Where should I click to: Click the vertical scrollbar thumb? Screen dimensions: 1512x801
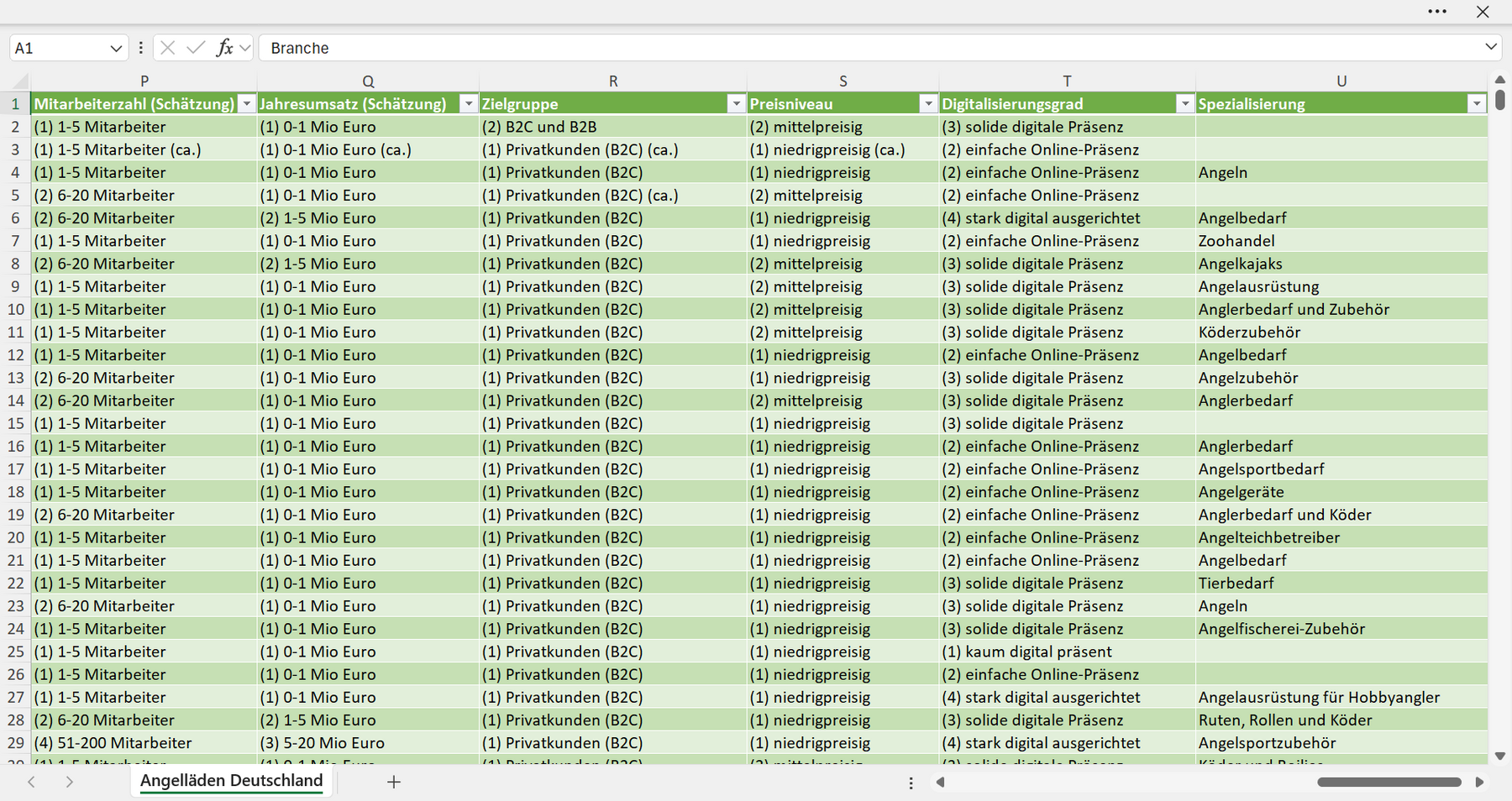click(x=1500, y=99)
